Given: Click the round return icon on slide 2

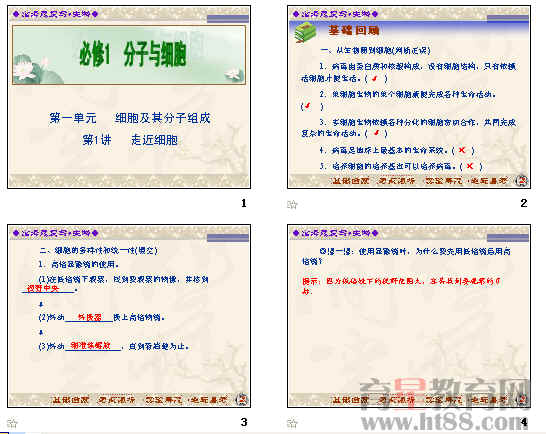Looking at the screenshot, I should pyautogui.click(x=521, y=181).
